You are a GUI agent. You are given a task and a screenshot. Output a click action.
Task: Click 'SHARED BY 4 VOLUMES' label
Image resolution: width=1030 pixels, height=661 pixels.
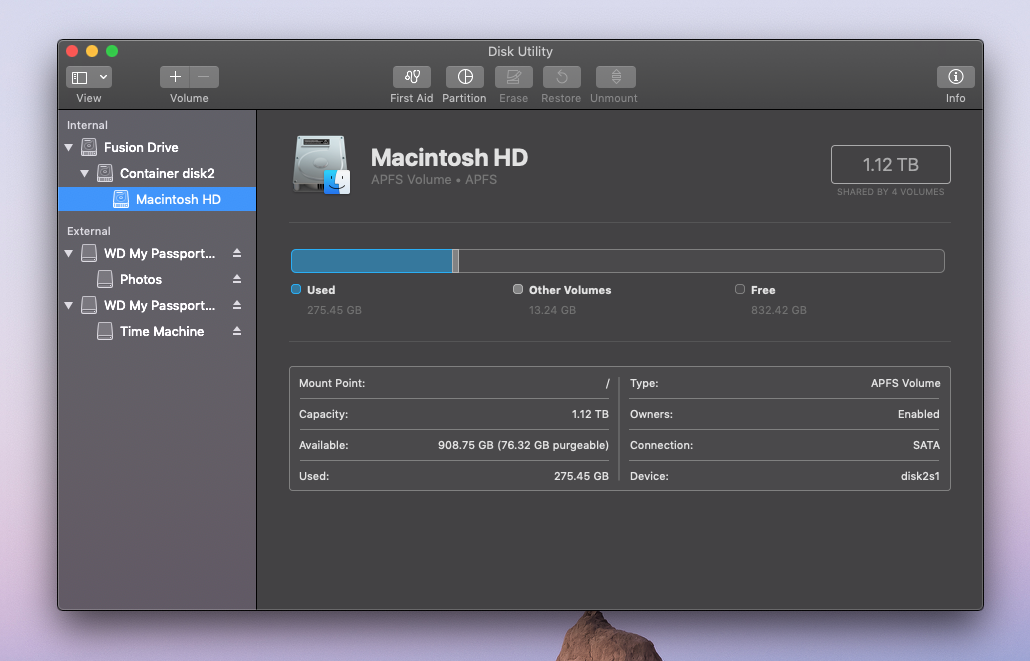coord(891,192)
